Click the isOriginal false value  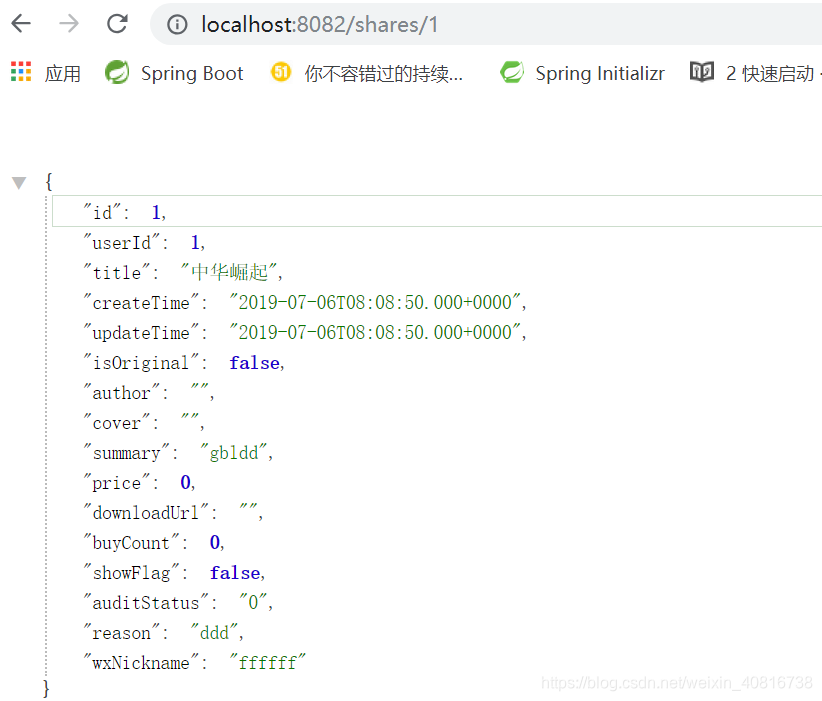click(x=254, y=363)
